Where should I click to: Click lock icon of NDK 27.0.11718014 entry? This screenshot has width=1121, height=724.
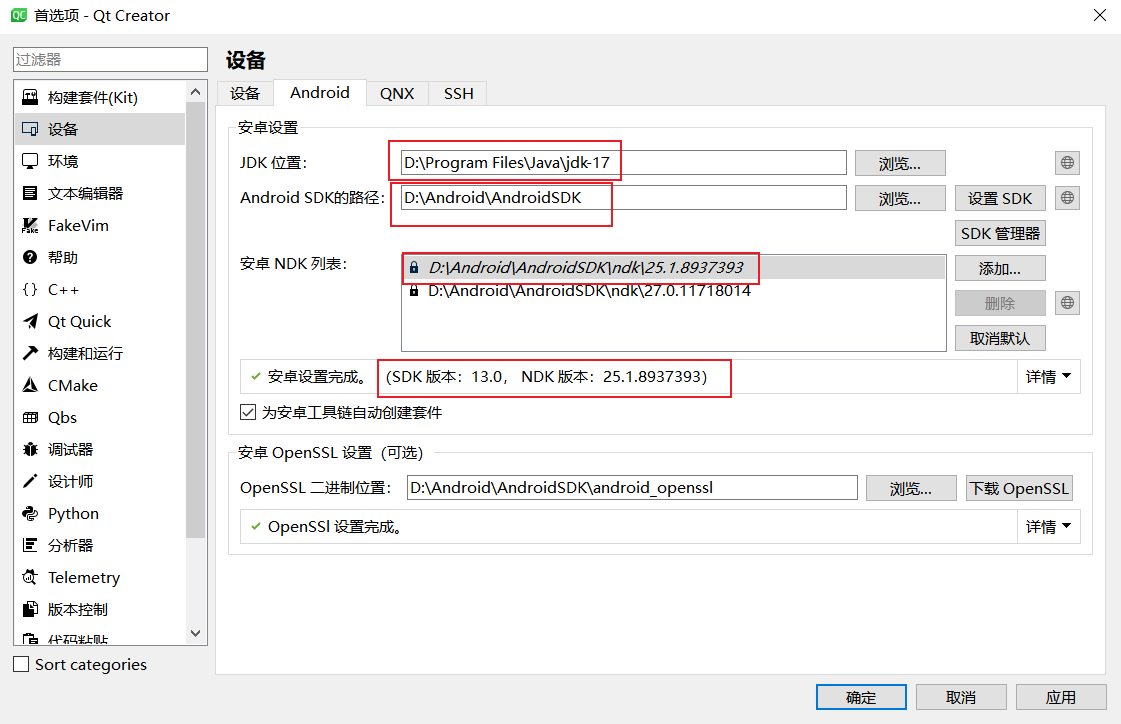pos(414,291)
